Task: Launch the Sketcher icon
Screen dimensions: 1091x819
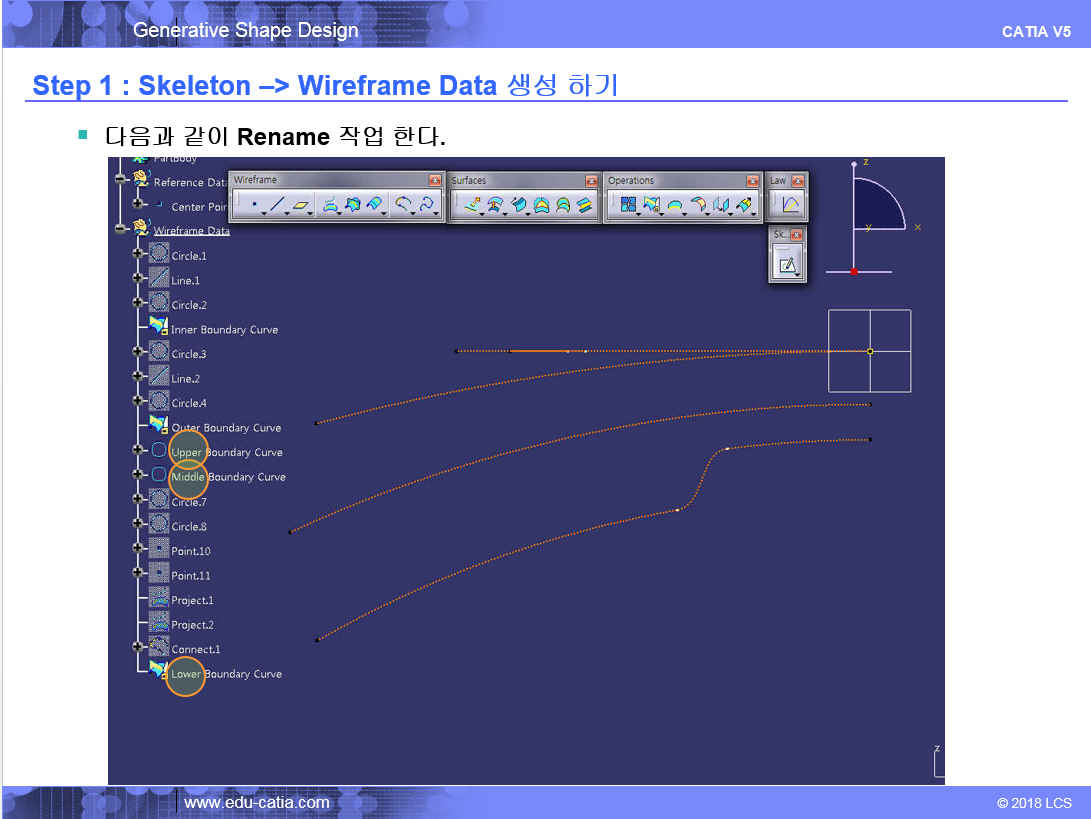Action: 787,266
